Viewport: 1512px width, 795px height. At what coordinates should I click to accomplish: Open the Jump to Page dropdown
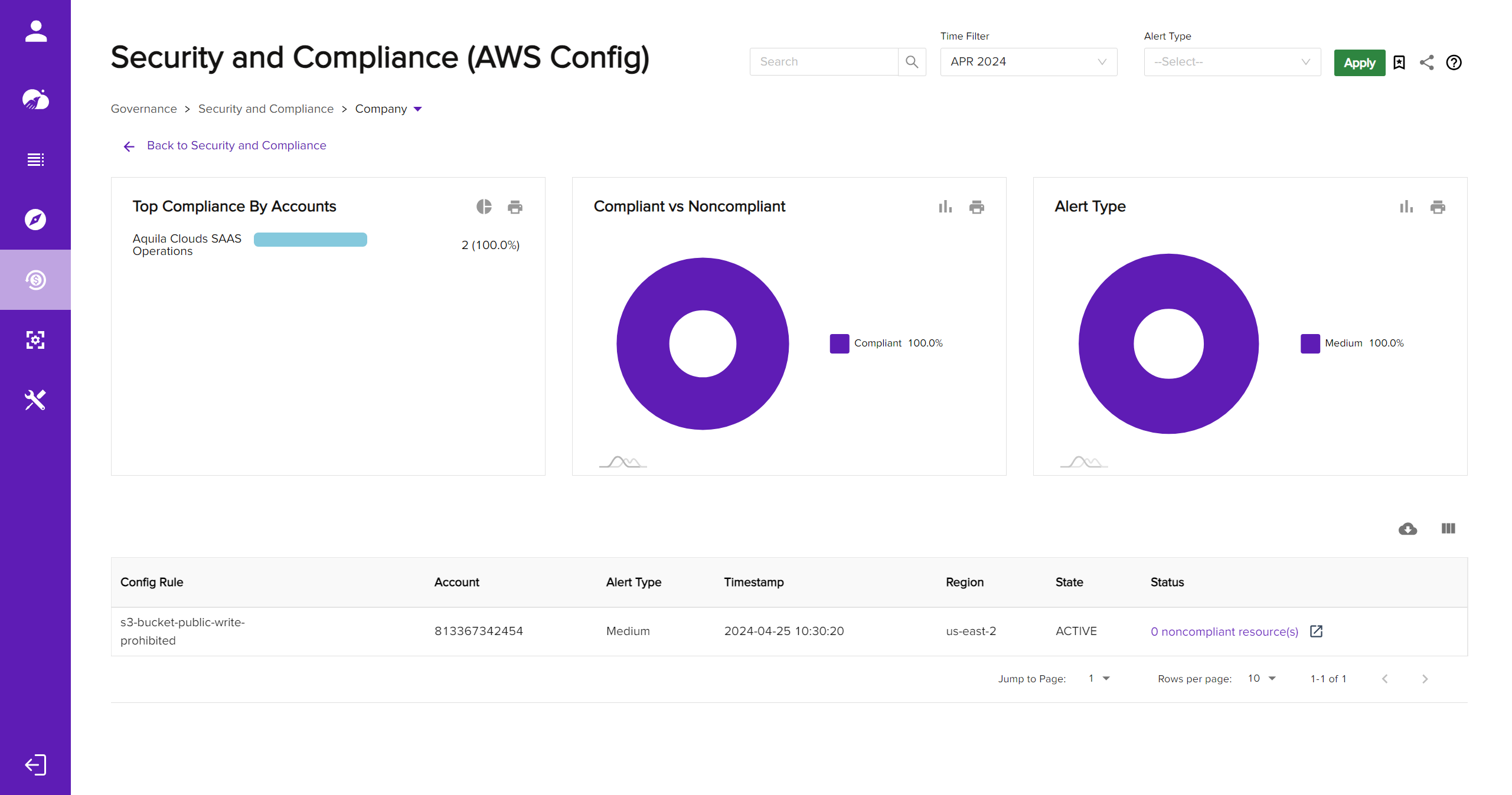pyautogui.click(x=1099, y=679)
